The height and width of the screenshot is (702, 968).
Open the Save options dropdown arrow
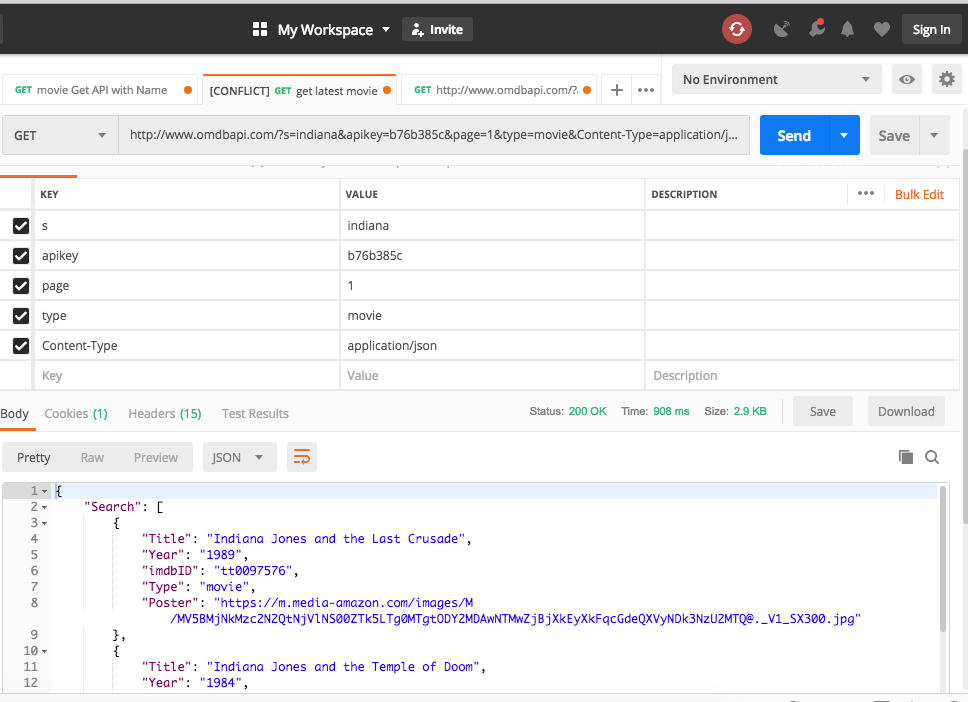click(x=933, y=135)
